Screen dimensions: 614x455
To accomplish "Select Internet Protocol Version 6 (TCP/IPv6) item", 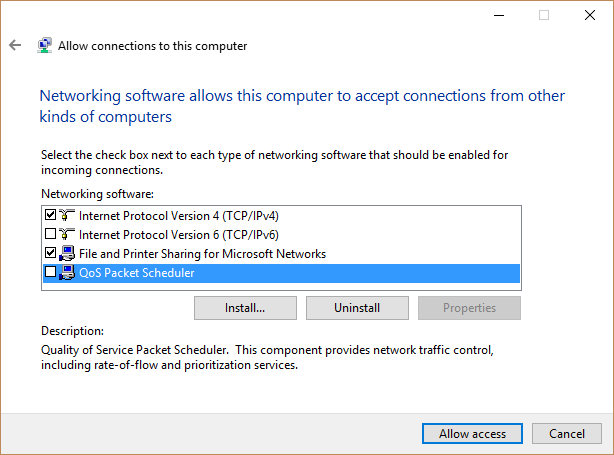I will click(x=179, y=235).
